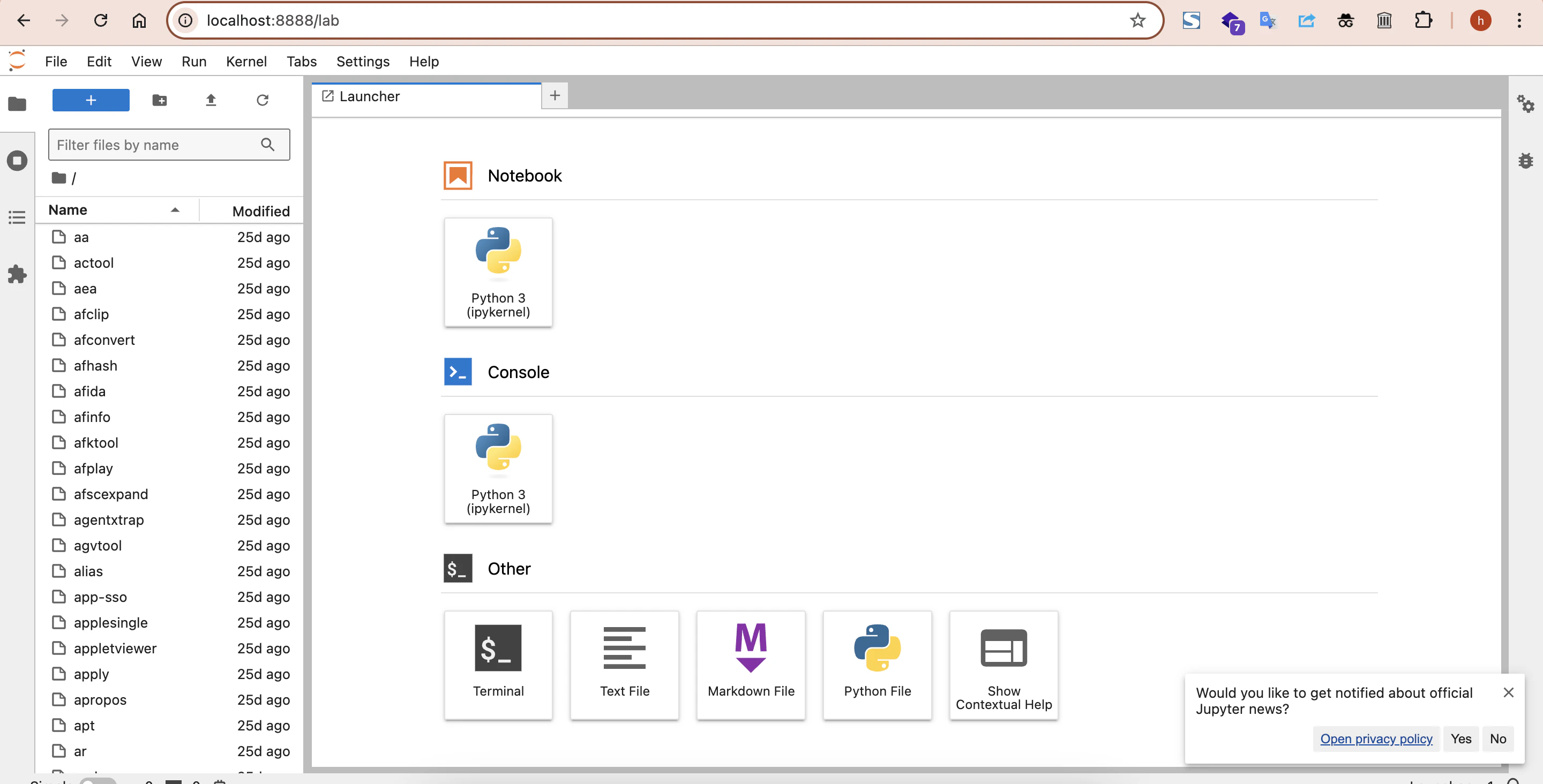
Task: Select the file named alias
Action: (x=169, y=572)
